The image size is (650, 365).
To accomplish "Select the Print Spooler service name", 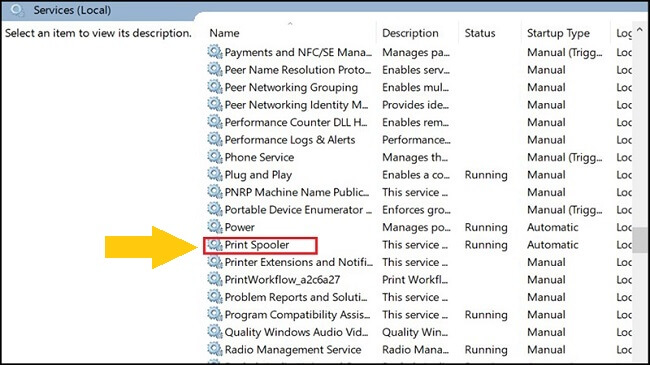I will click(257, 245).
